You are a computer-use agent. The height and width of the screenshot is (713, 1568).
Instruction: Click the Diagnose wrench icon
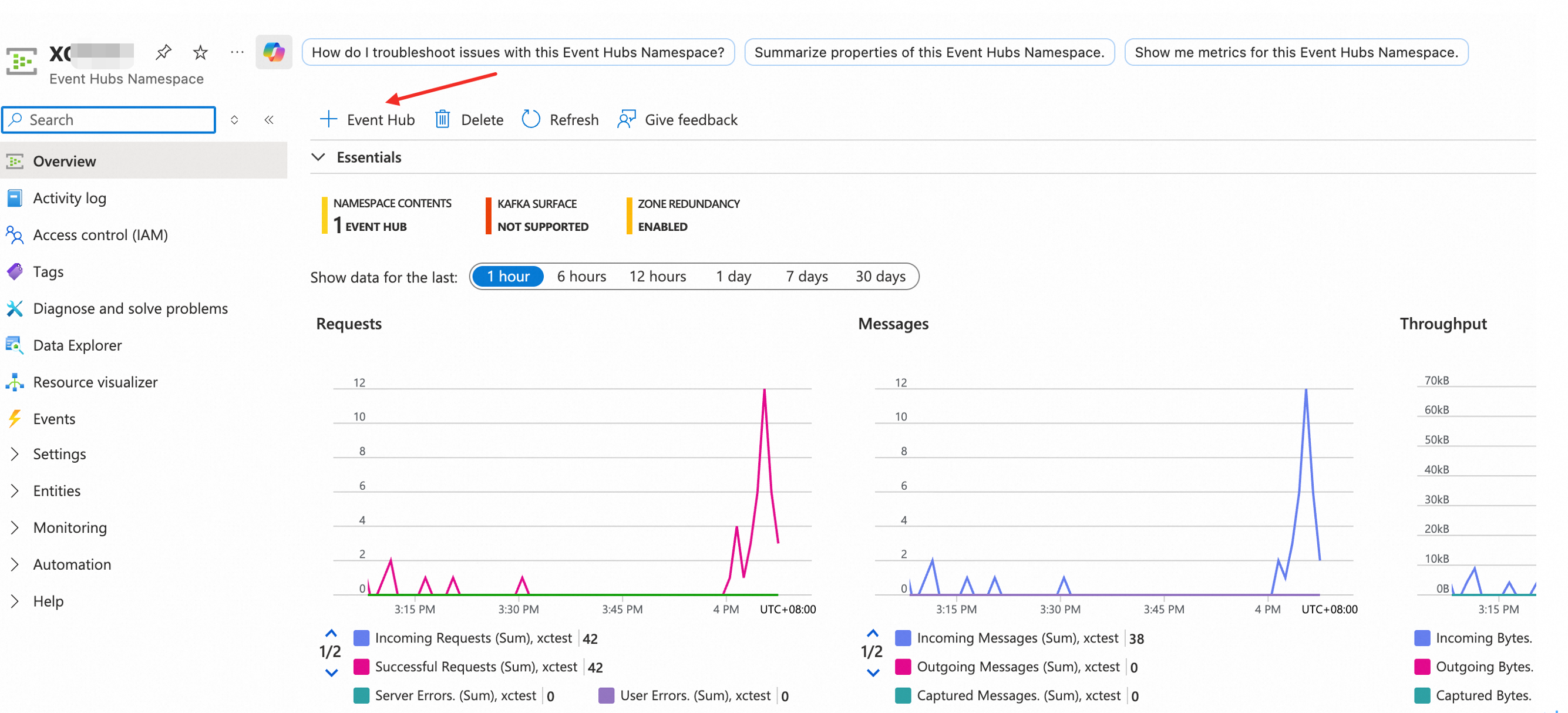pos(15,309)
